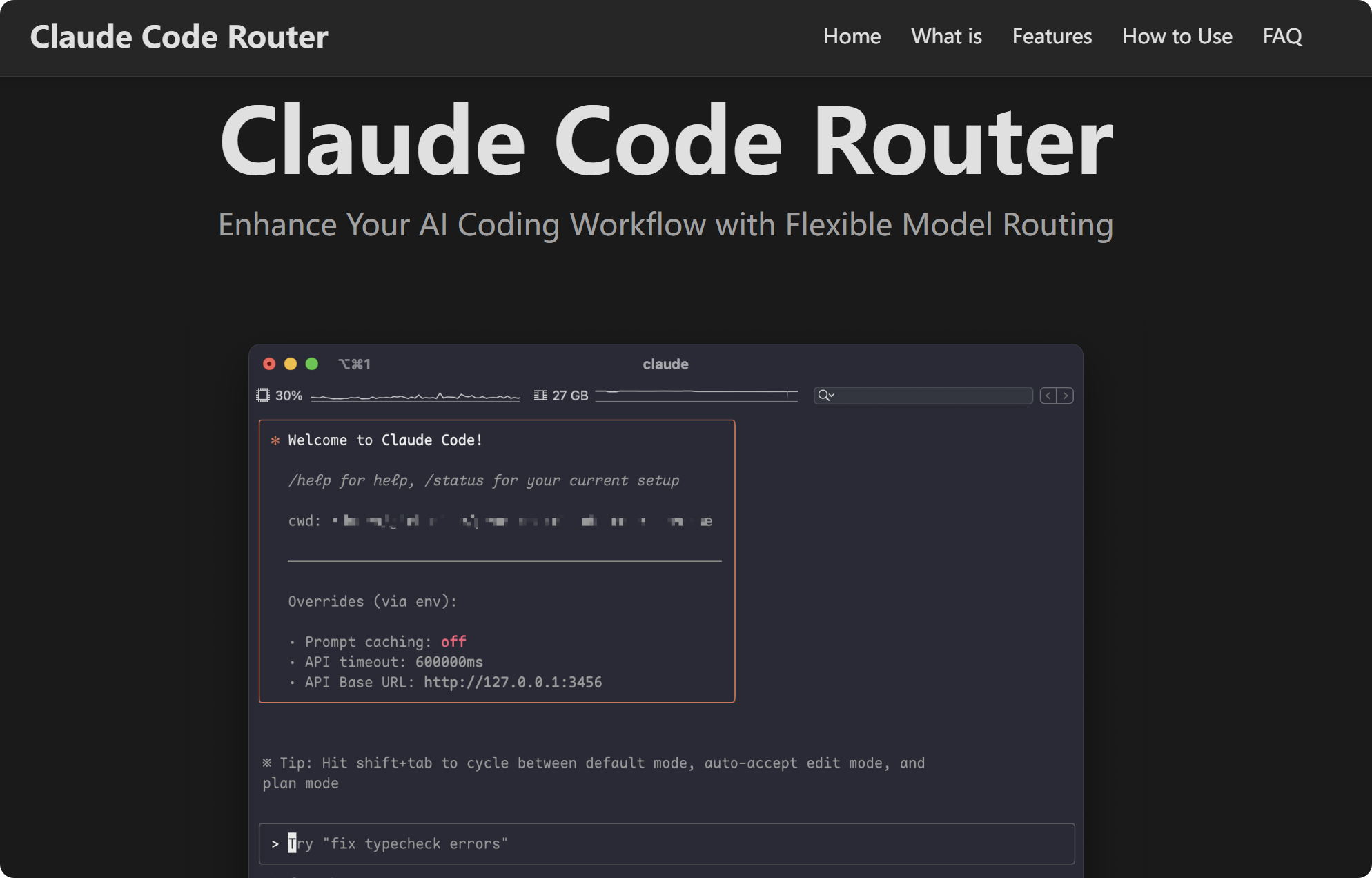Open the Home navigation item
This screenshot has width=1372, height=878.
pyautogui.click(x=852, y=37)
